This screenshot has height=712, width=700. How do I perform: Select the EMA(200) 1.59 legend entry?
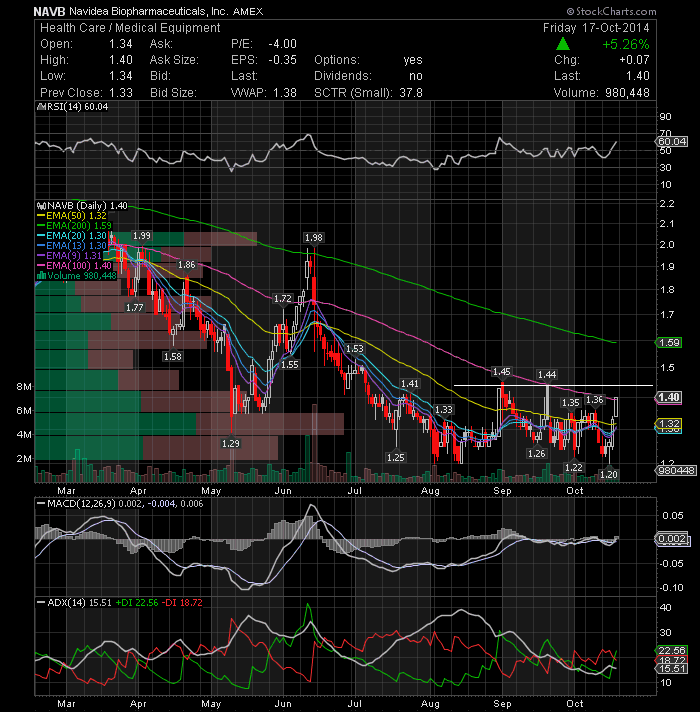[x=74, y=225]
